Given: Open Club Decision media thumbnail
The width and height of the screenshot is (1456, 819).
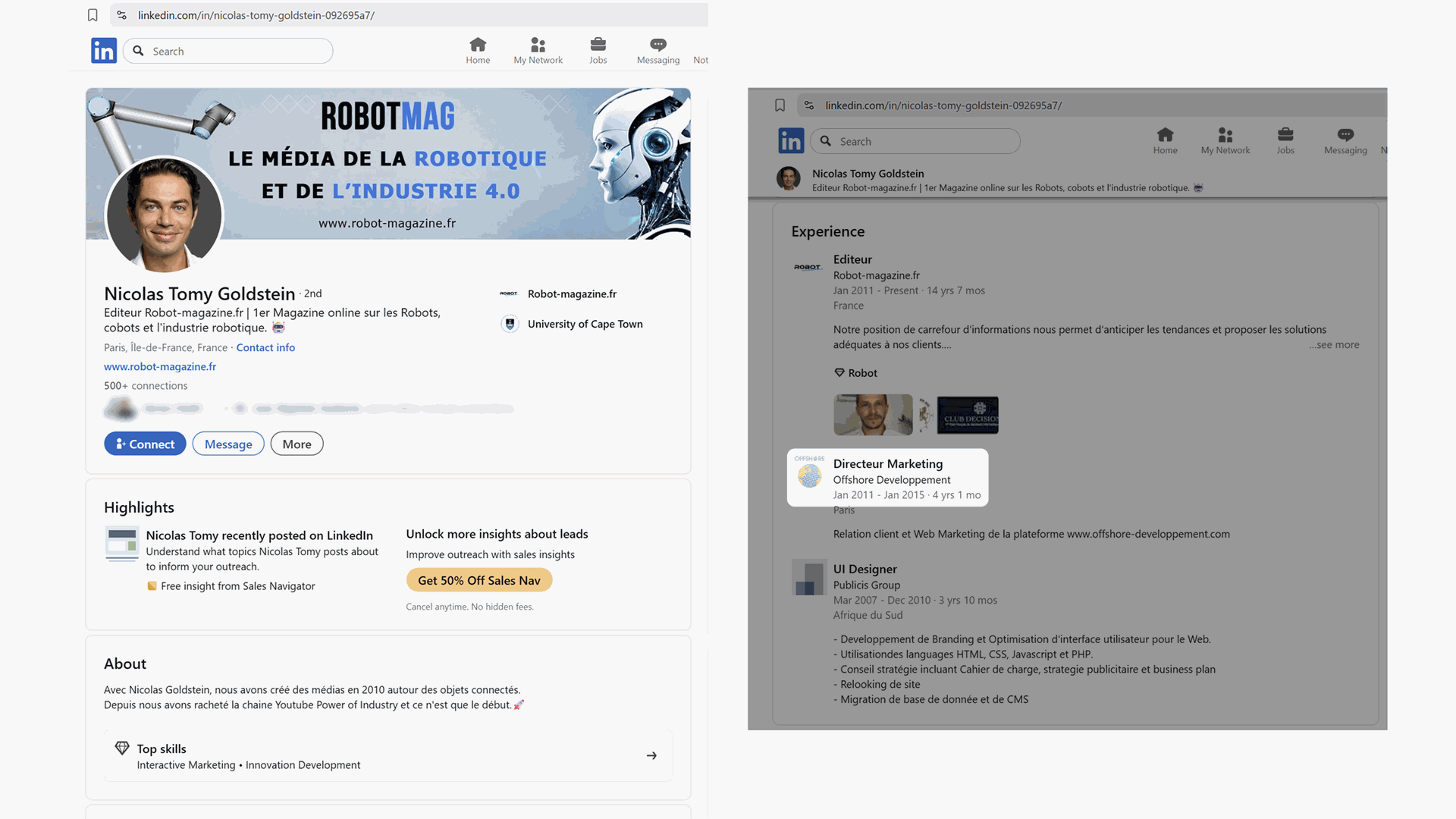Looking at the screenshot, I should pos(968,415).
